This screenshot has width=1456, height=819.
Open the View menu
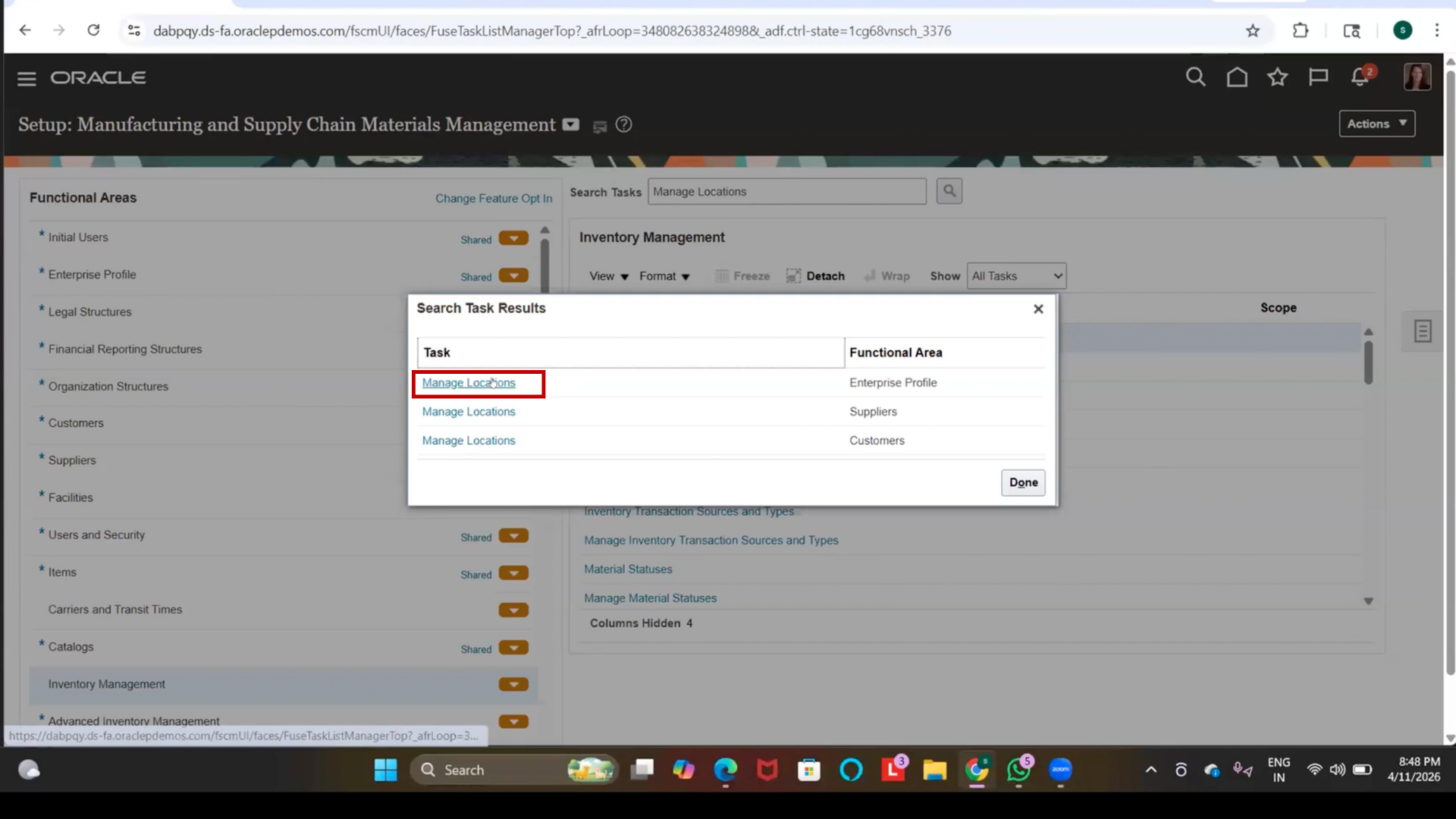click(609, 276)
